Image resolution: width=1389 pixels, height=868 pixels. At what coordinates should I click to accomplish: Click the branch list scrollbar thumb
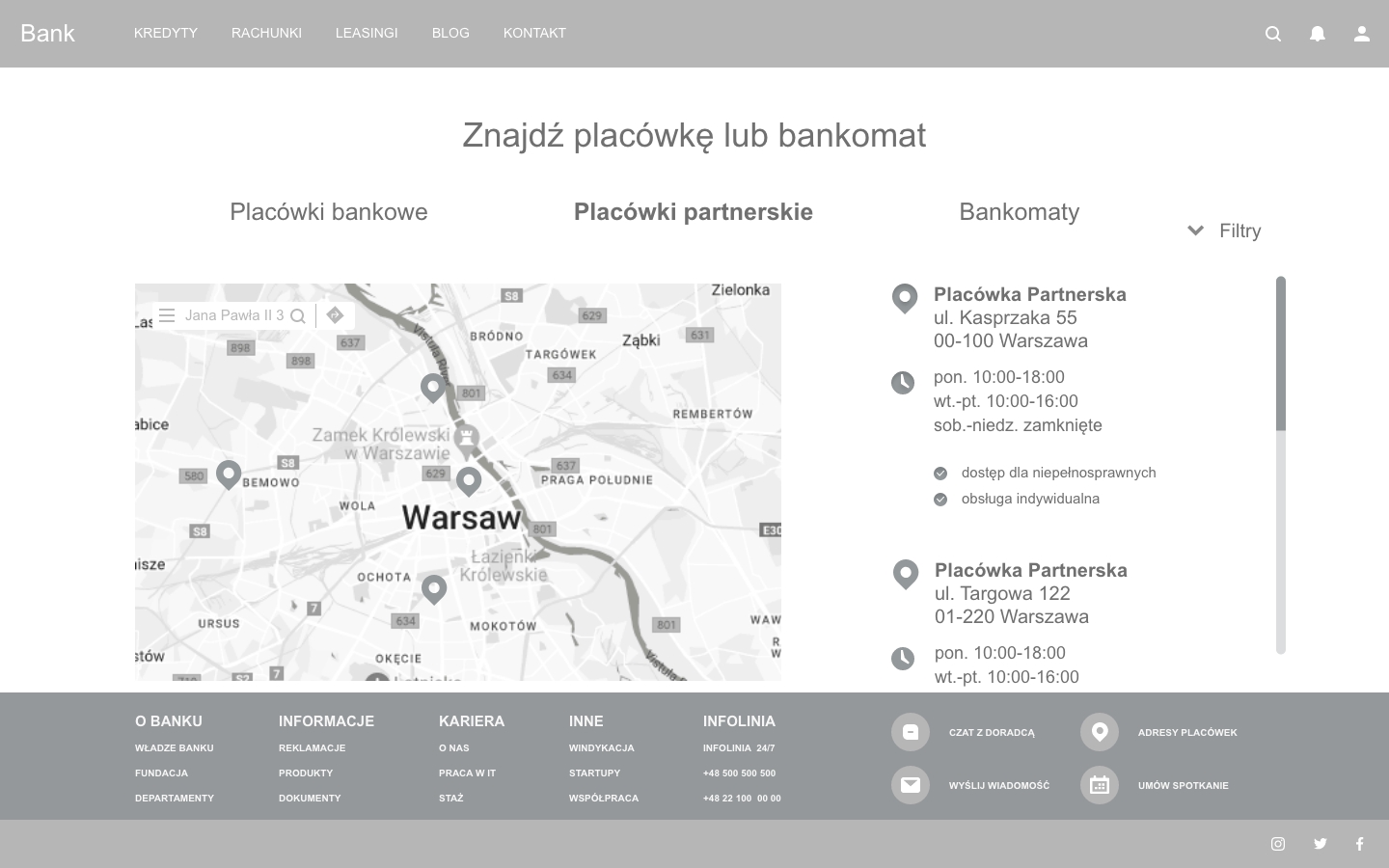point(1280,353)
